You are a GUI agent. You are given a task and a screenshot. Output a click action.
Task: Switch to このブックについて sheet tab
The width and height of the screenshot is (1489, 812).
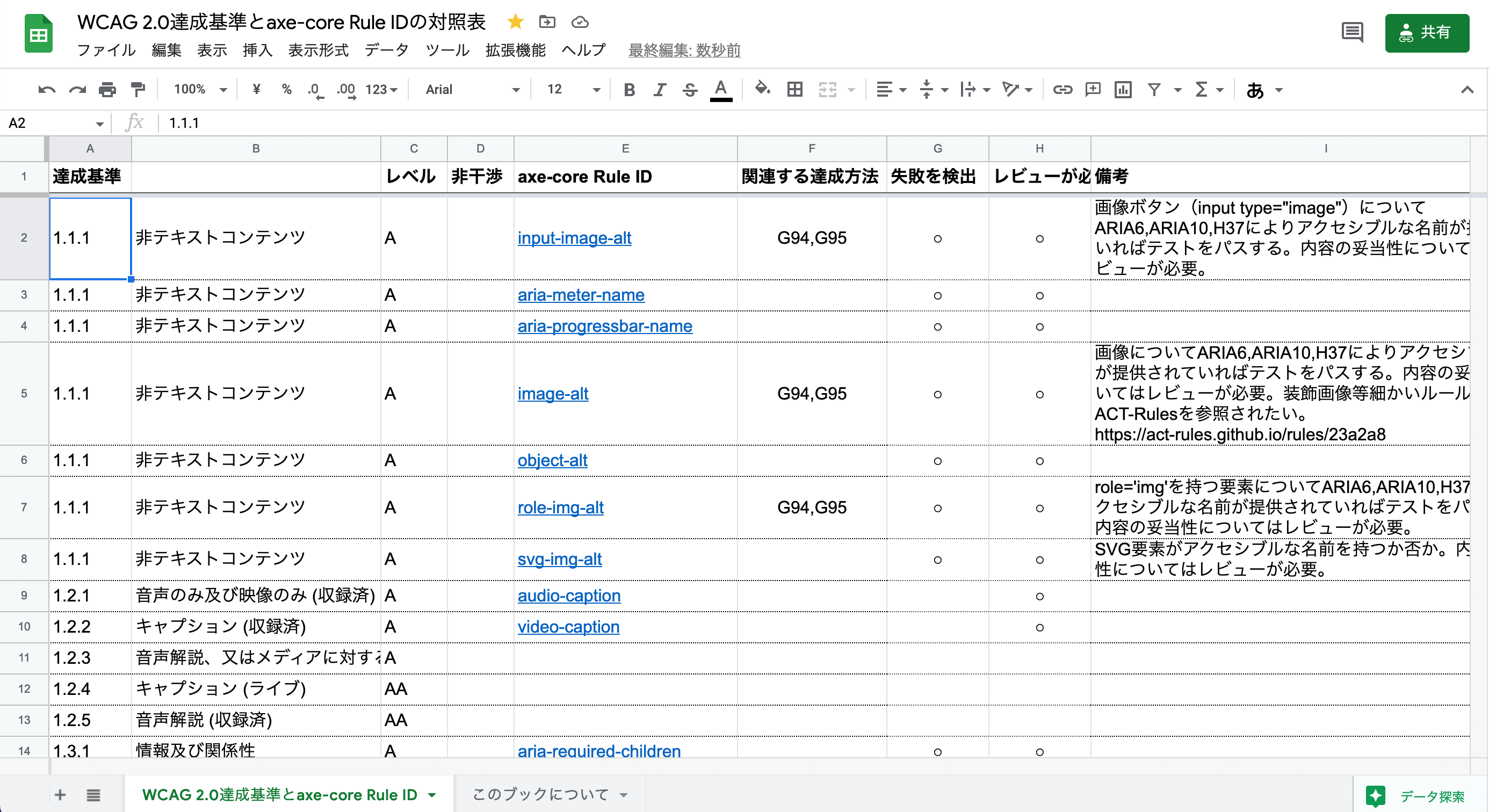pos(550,795)
